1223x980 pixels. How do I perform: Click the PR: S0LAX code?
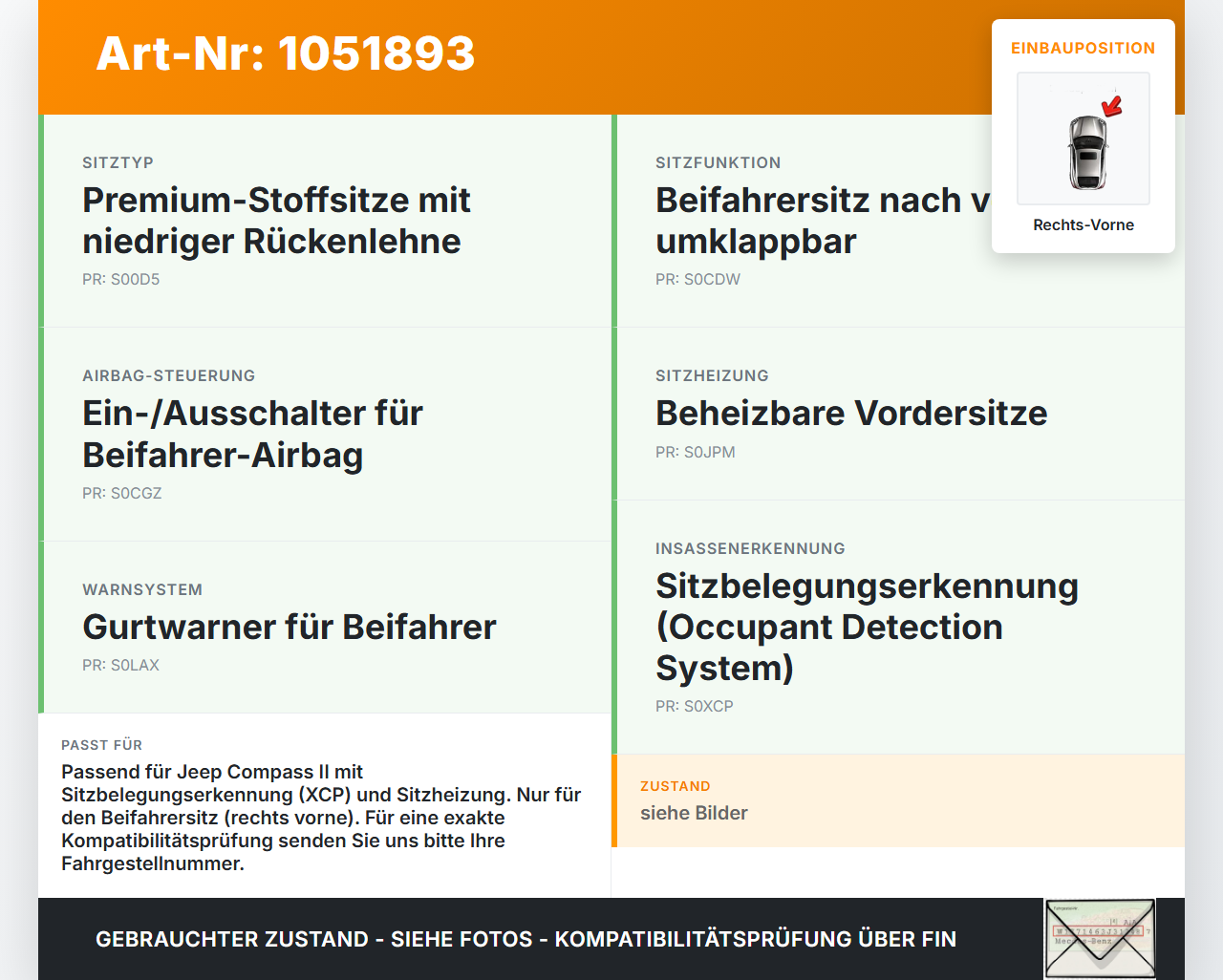click(x=121, y=666)
